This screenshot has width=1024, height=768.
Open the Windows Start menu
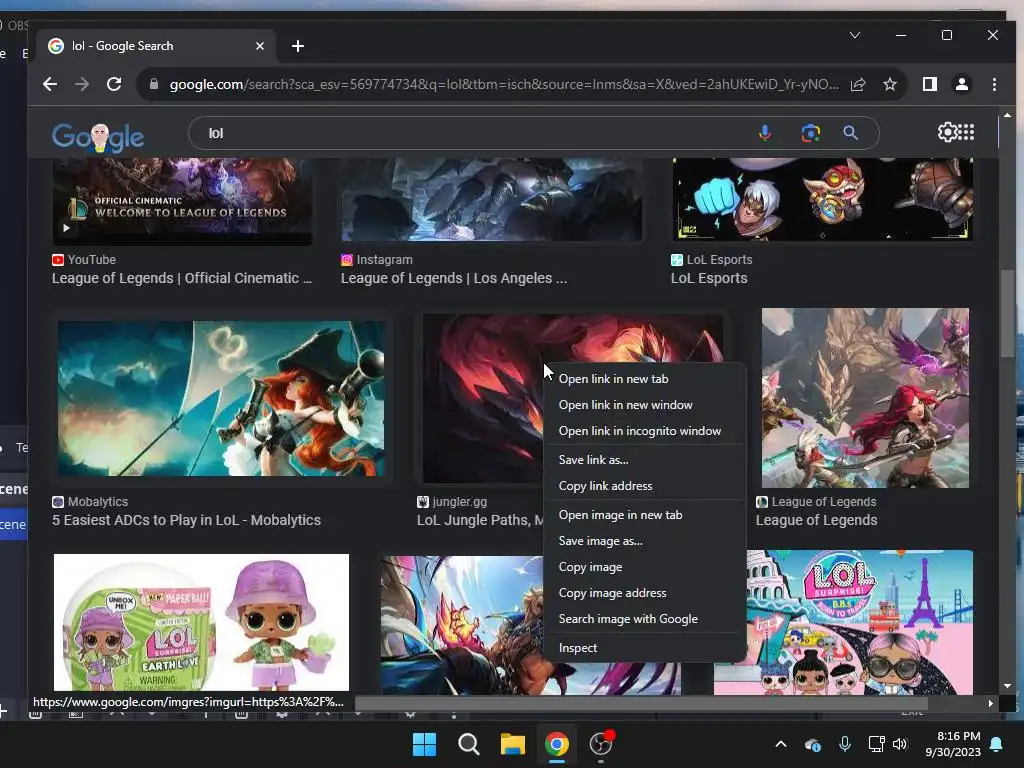424,744
